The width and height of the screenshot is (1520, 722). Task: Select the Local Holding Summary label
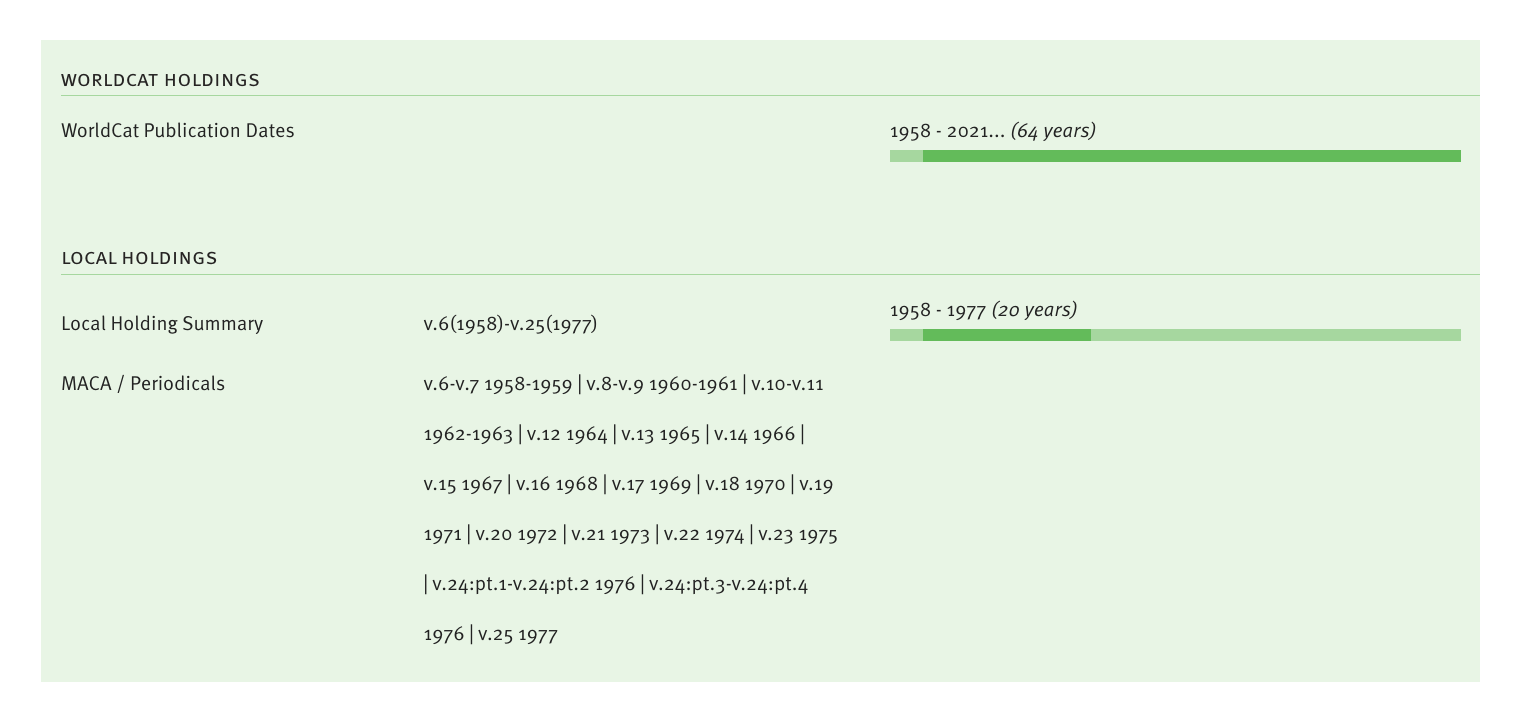coord(162,324)
